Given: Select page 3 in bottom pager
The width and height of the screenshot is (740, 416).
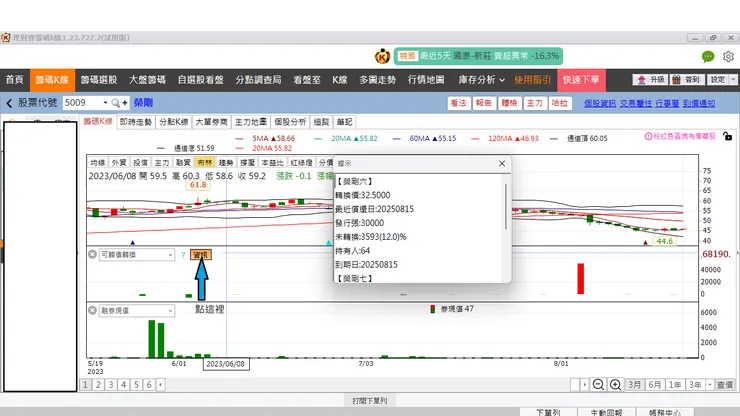Looking at the screenshot, I should [x=111, y=384].
